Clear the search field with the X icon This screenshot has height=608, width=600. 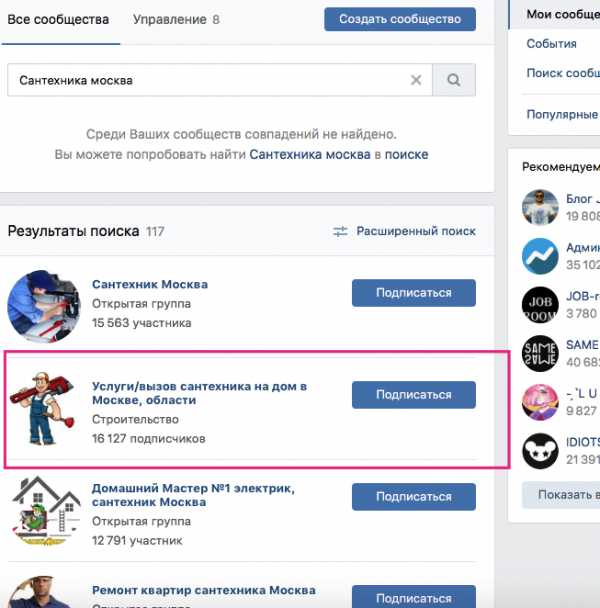pyautogui.click(x=416, y=80)
